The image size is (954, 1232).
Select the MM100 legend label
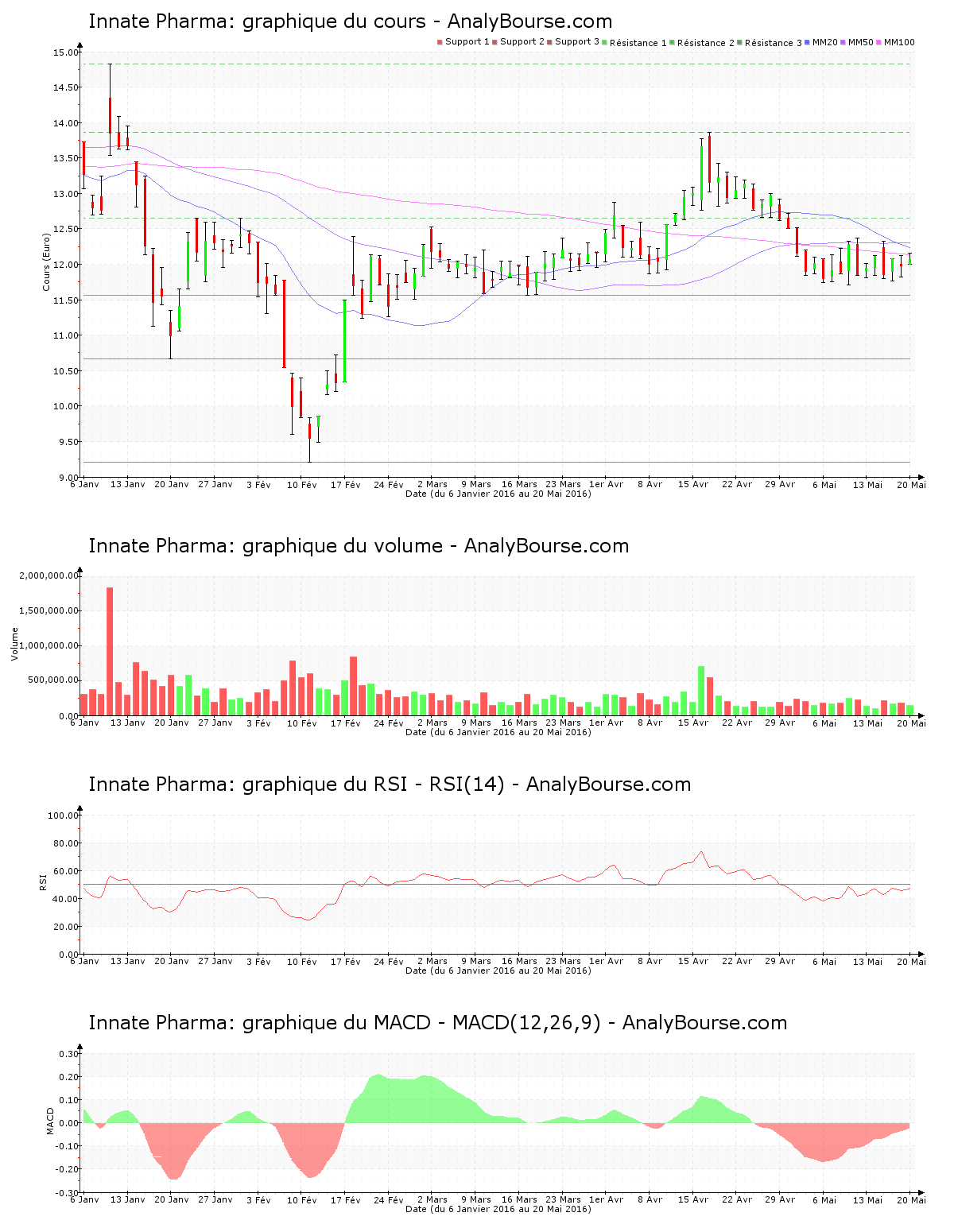[899, 42]
